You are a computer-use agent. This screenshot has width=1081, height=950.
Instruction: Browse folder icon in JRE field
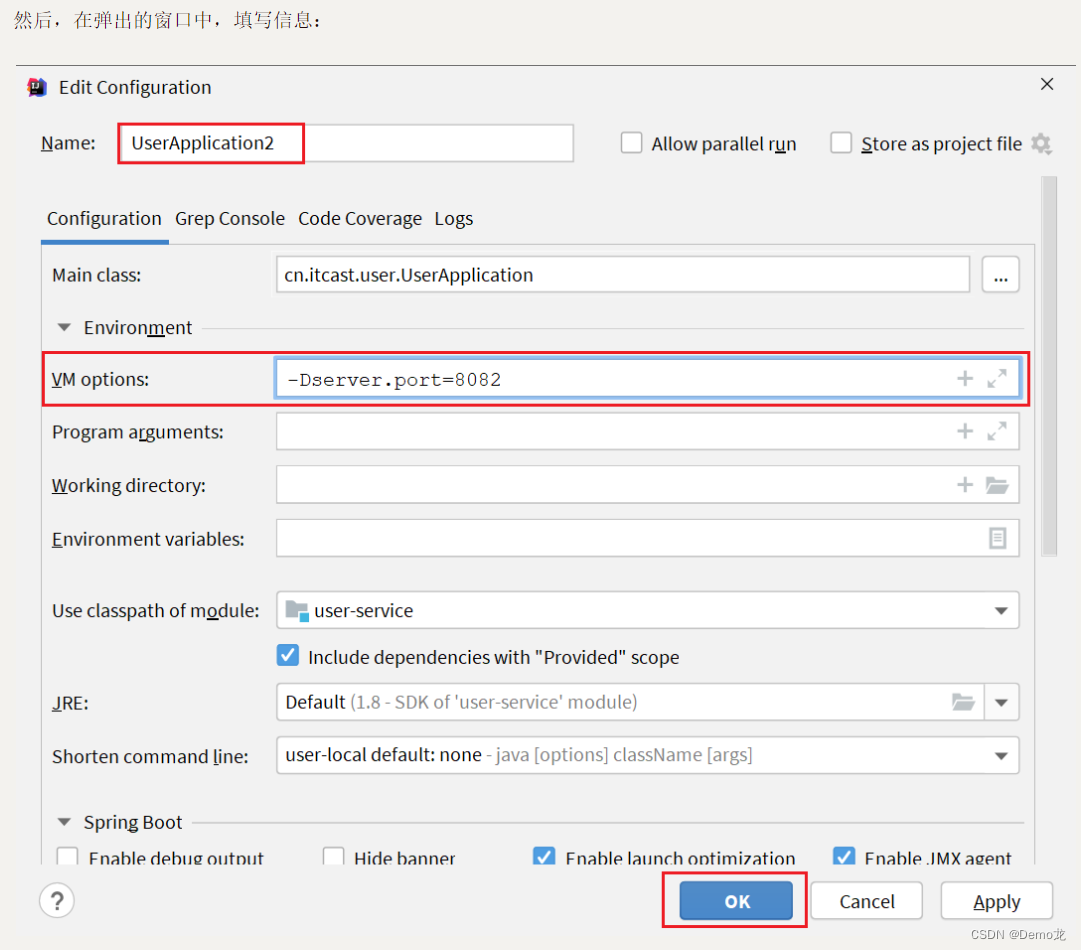tap(963, 702)
